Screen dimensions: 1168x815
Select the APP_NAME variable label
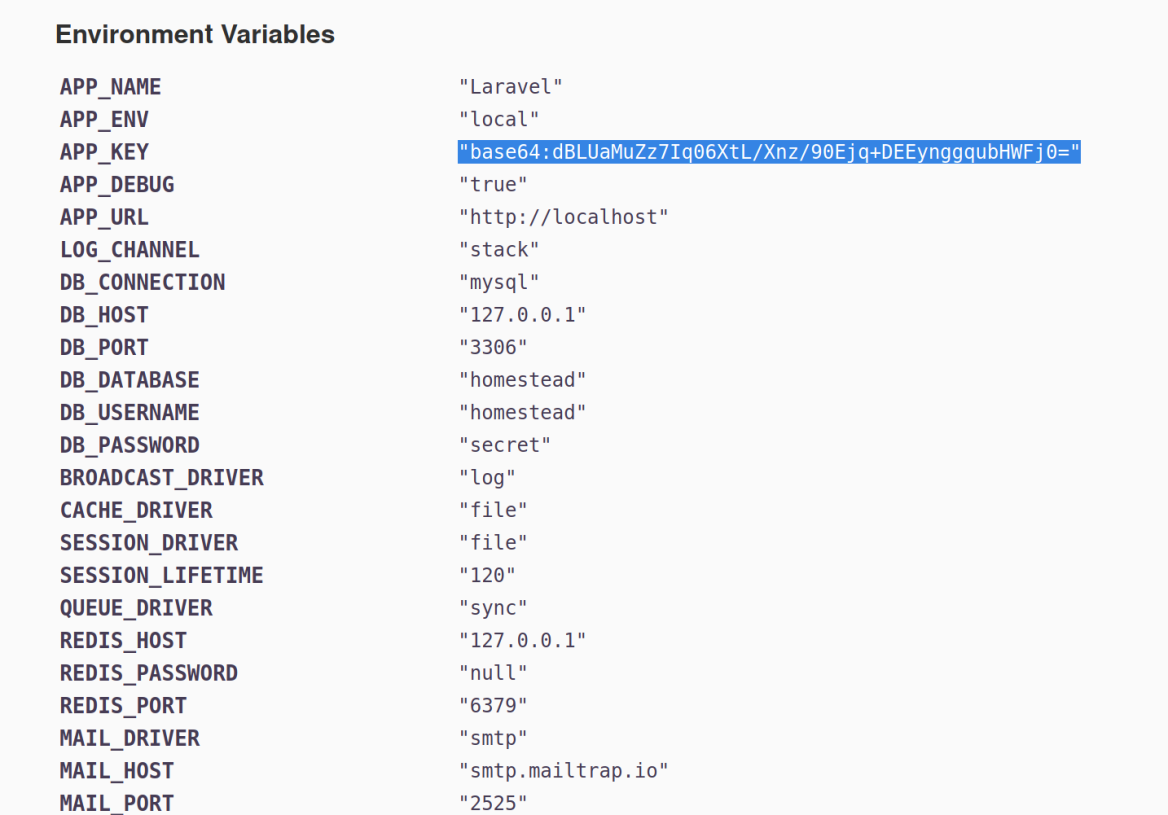pos(110,87)
